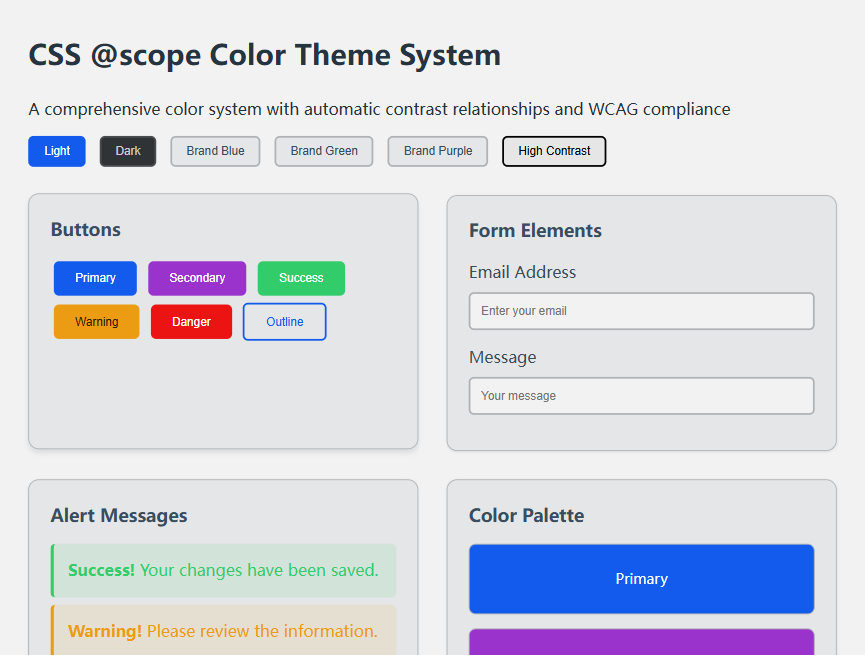Activate the Dark theme button
The width and height of the screenshot is (865, 655).
128,151
